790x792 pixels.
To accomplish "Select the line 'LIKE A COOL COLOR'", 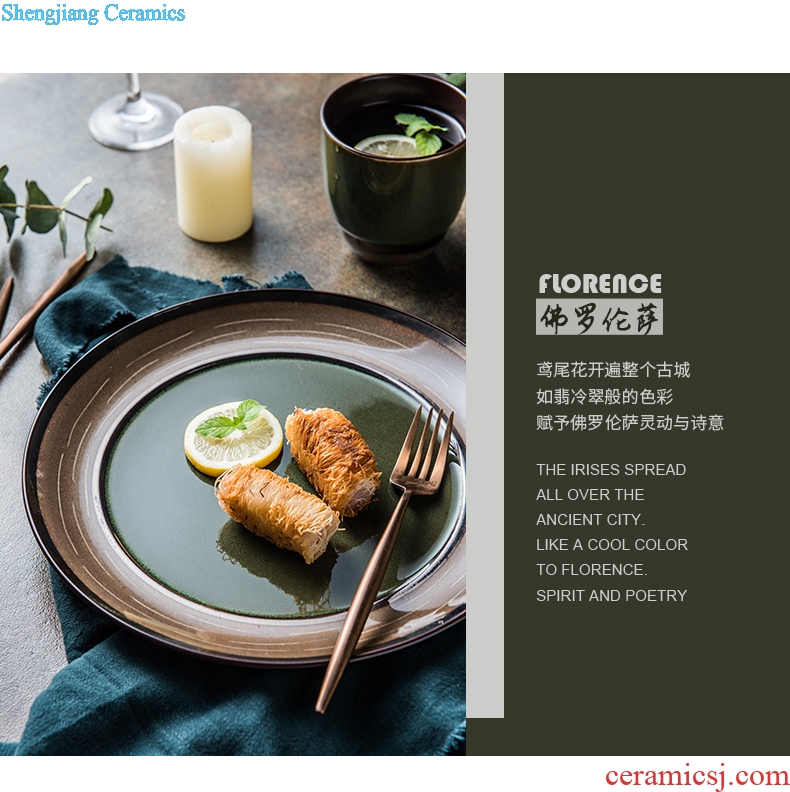I will pyautogui.click(x=612, y=545).
